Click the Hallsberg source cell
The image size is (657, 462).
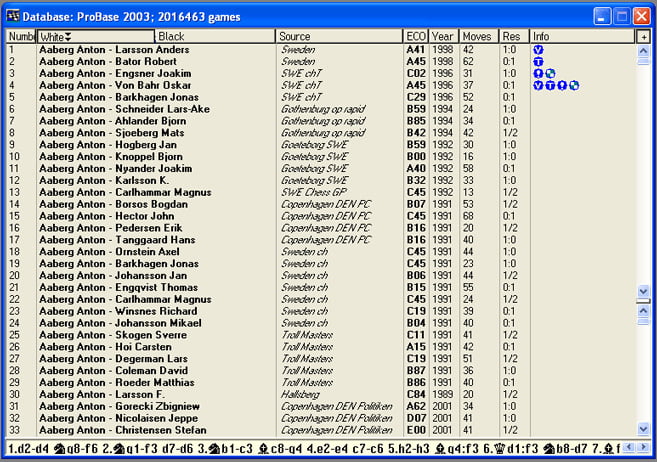click(x=300, y=395)
